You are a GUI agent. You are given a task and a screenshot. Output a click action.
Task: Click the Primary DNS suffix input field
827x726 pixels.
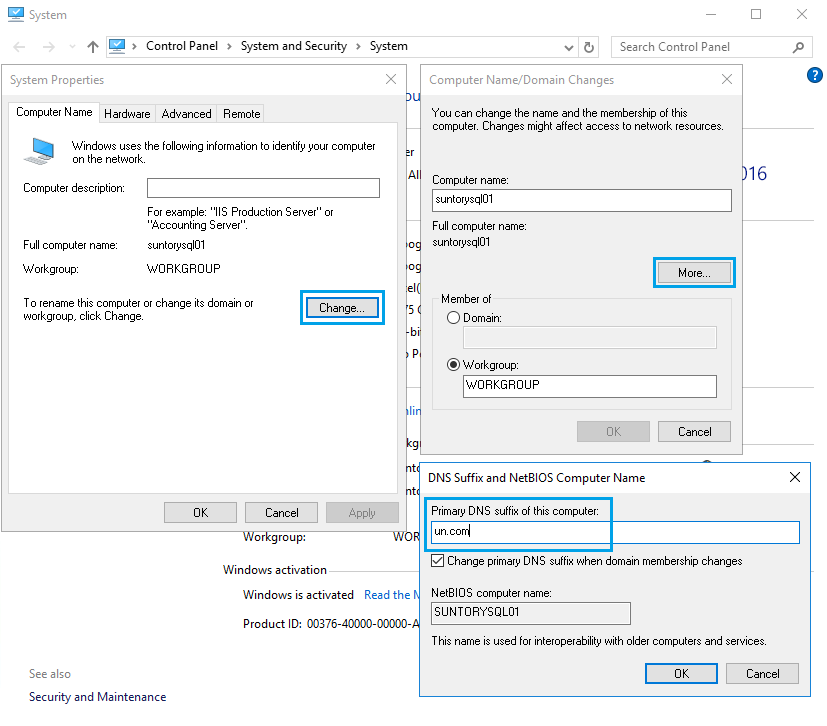[x=615, y=531]
